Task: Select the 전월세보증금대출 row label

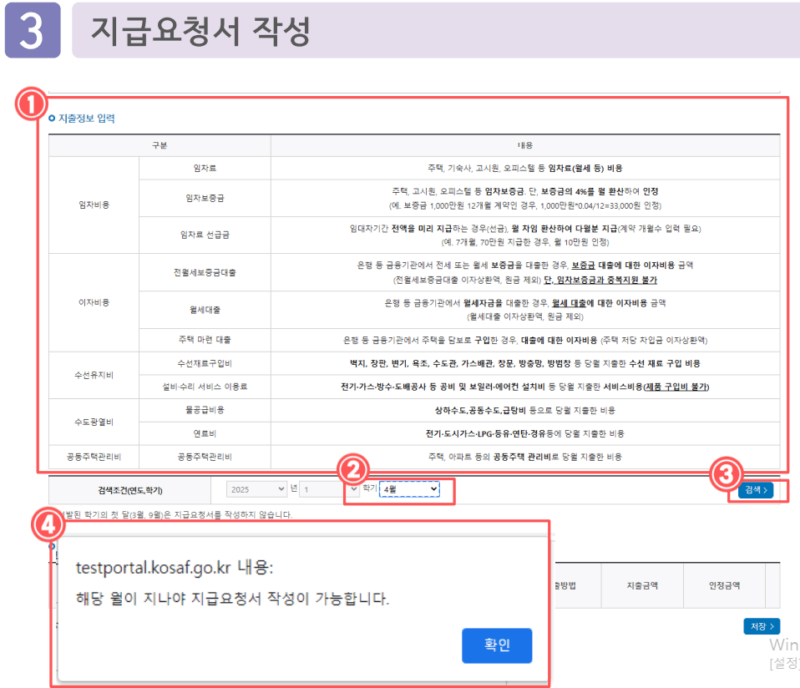Action: click(205, 273)
